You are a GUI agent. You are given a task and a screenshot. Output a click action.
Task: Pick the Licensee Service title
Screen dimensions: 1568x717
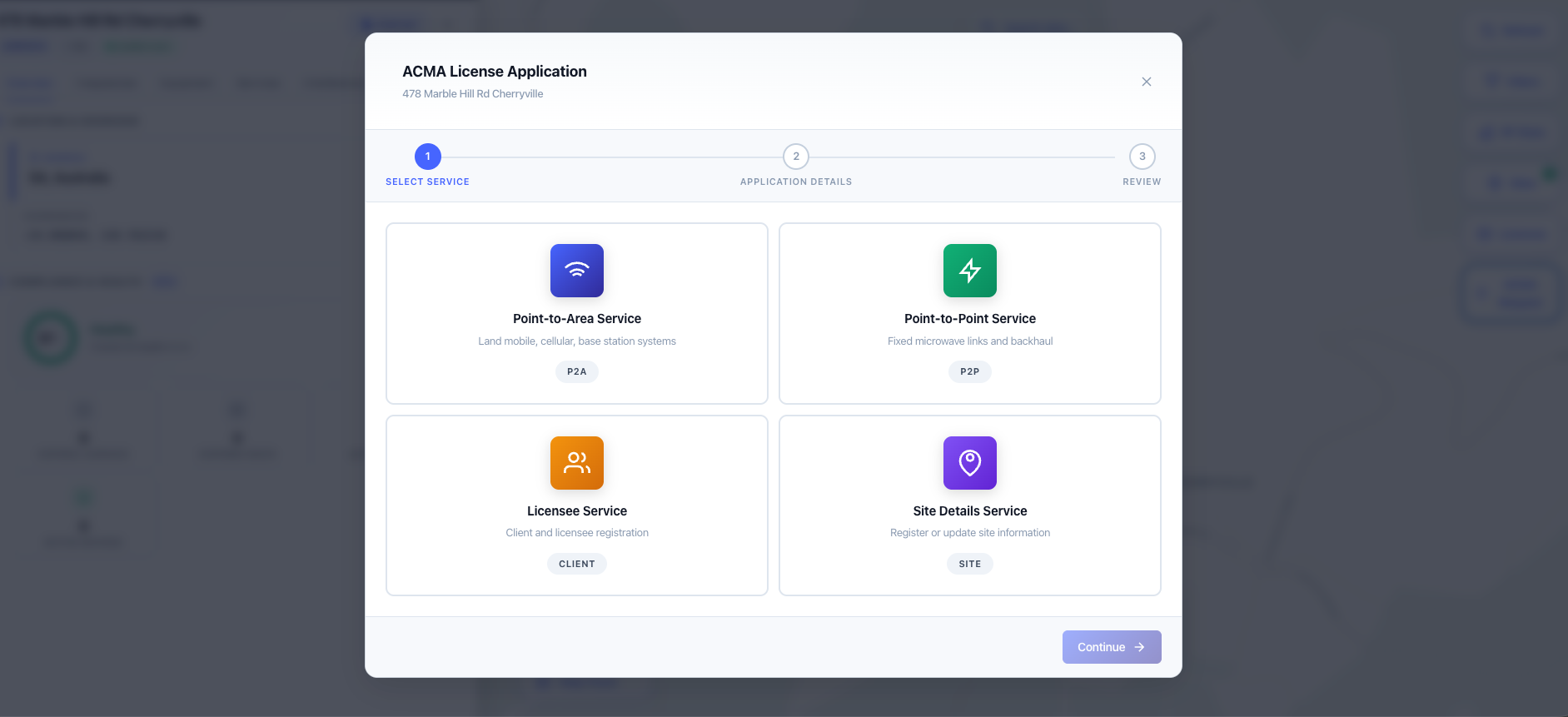[577, 511]
